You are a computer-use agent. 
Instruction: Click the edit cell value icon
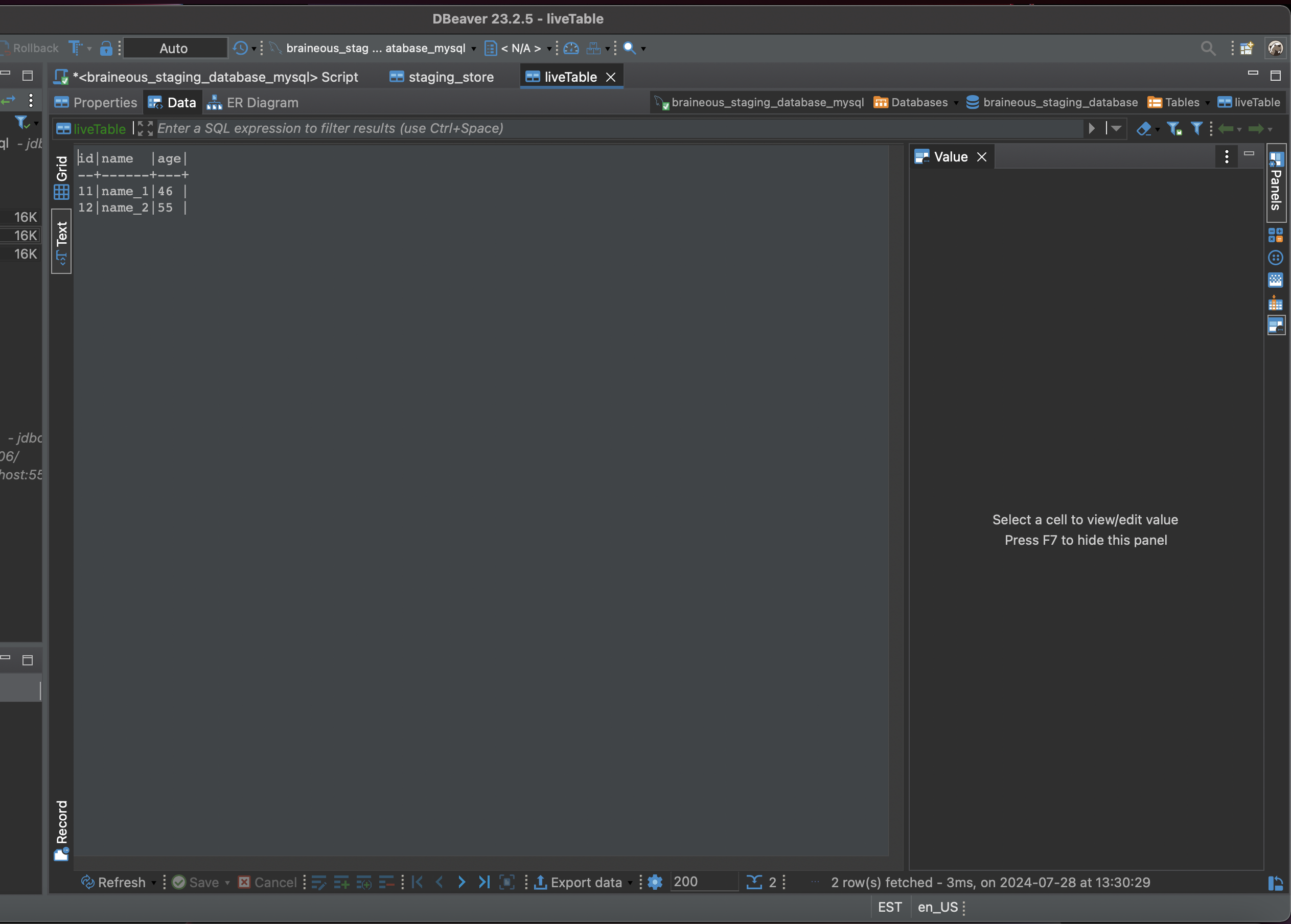pyautogui.click(x=319, y=883)
